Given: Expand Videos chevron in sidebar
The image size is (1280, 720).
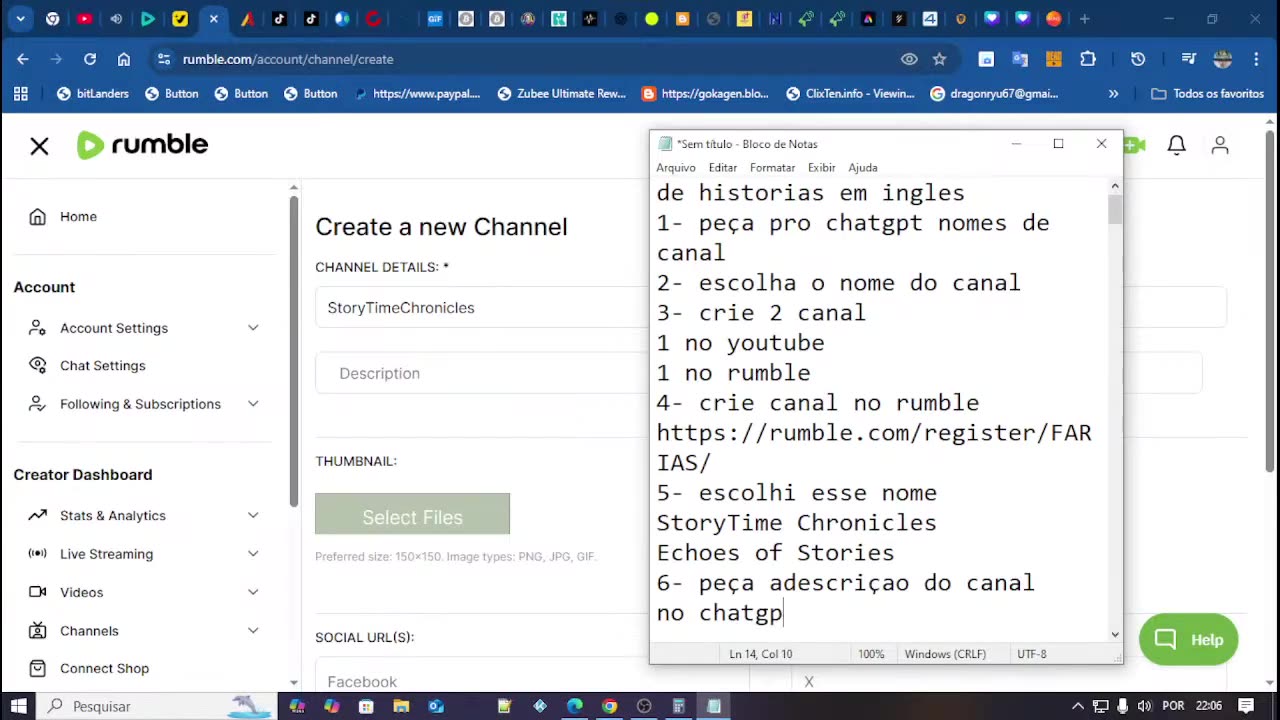Looking at the screenshot, I should tap(253, 592).
